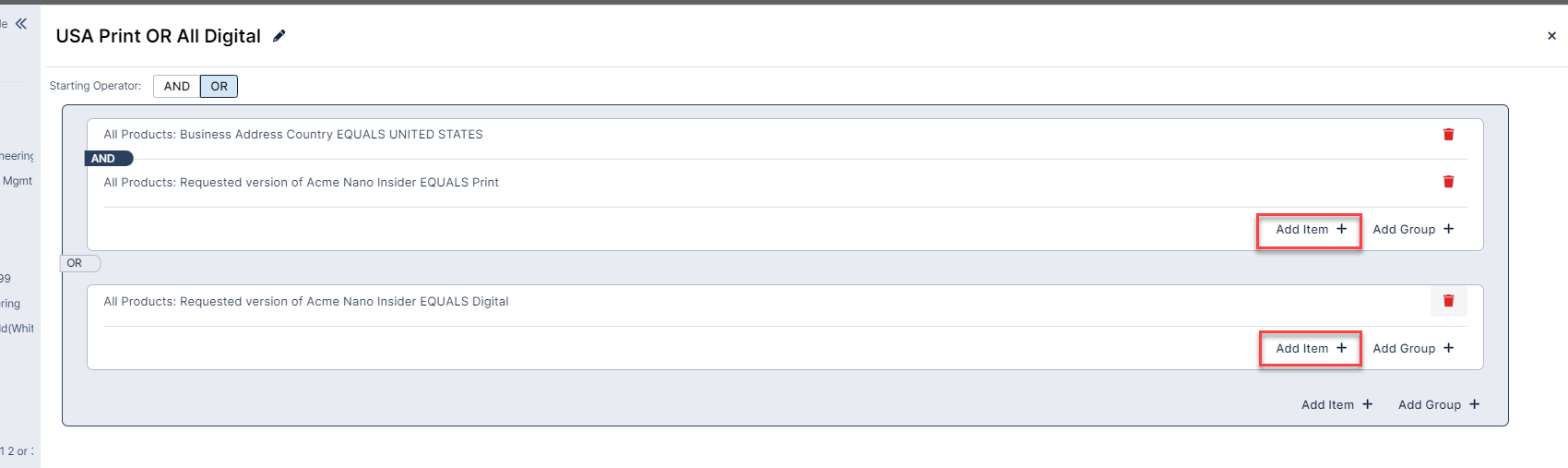Viewport: 1568px width, 468px height.
Task: Delete the Requested version EQUALS Print rule
Action: pyautogui.click(x=1448, y=182)
